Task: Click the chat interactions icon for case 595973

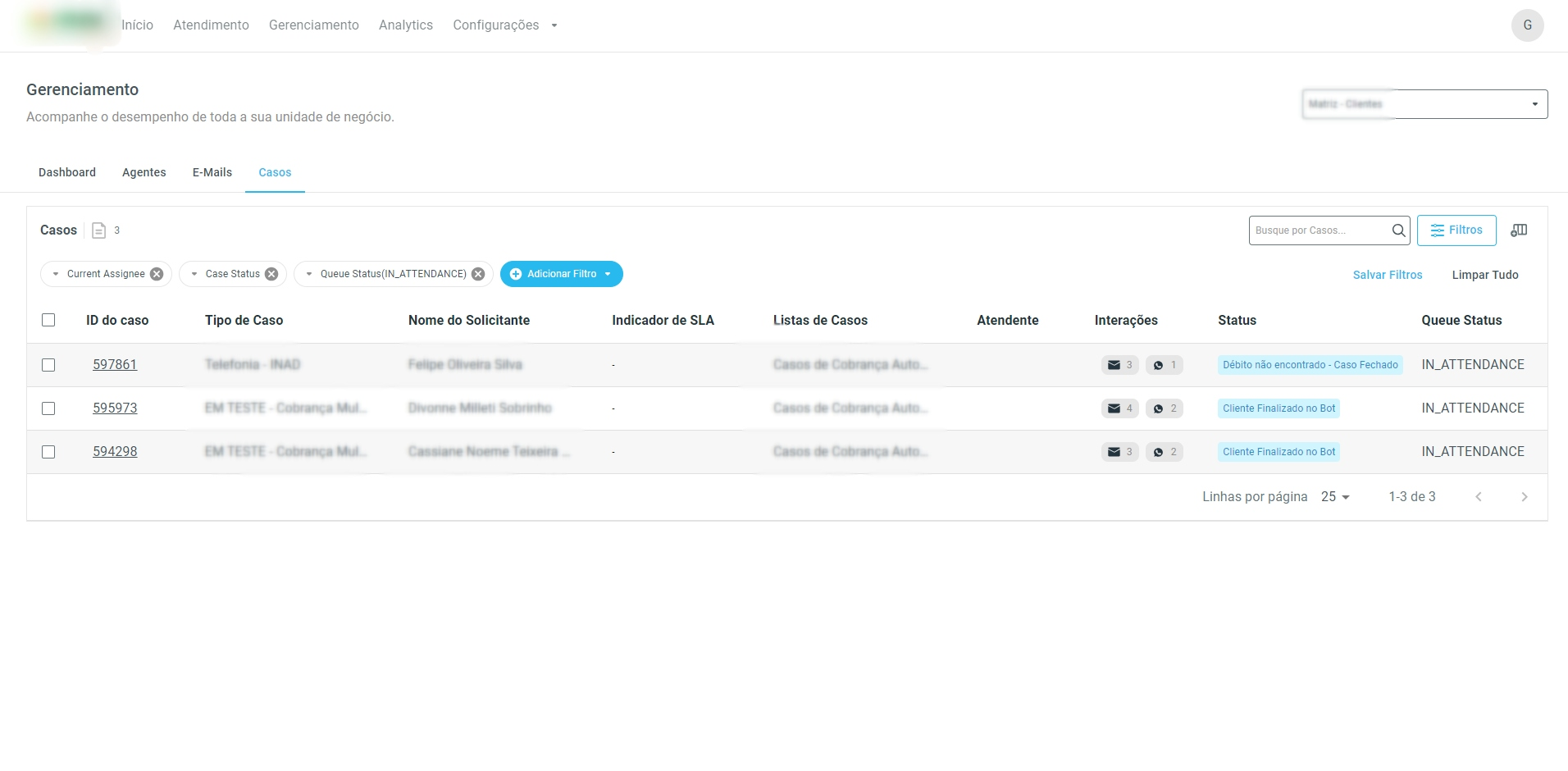Action: [1158, 408]
